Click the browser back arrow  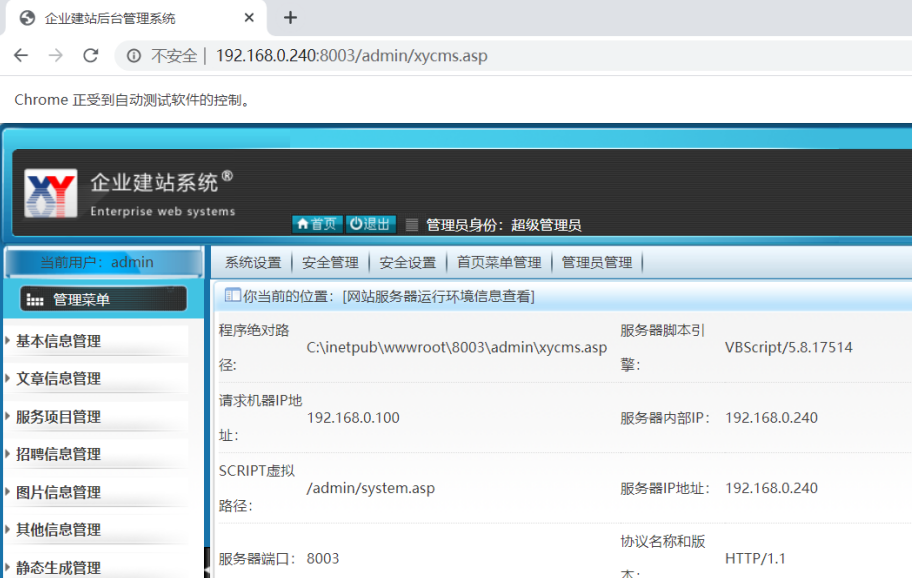(21, 55)
